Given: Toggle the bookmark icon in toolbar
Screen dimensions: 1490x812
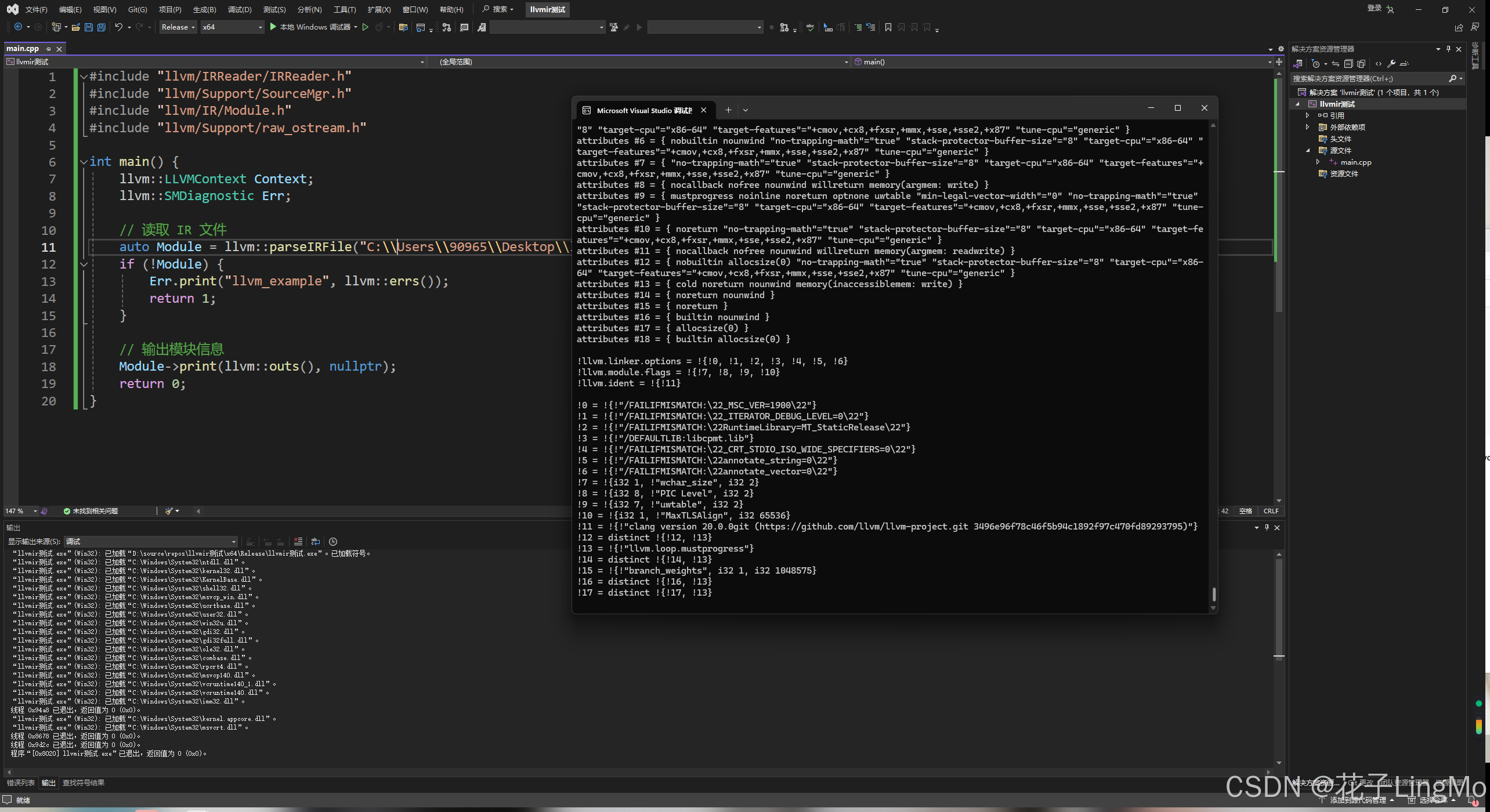Looking at the screenshot, I should pos(888,27).
